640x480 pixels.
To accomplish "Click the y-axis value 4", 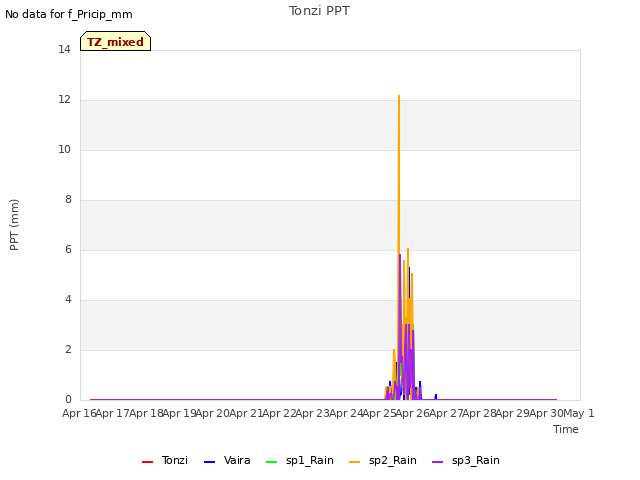I will coord(68,300).
